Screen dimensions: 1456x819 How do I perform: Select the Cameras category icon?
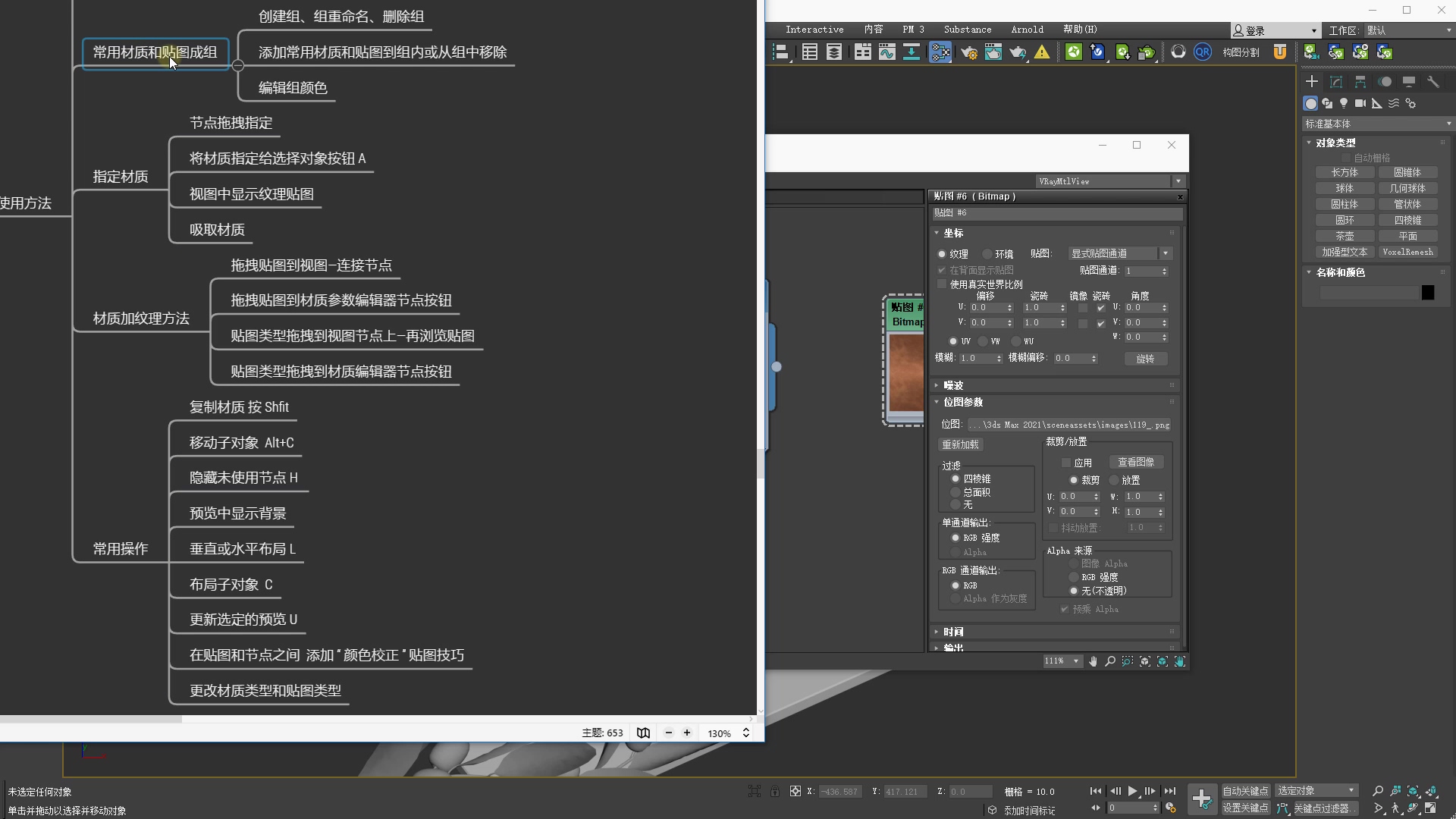point(1360,103)
